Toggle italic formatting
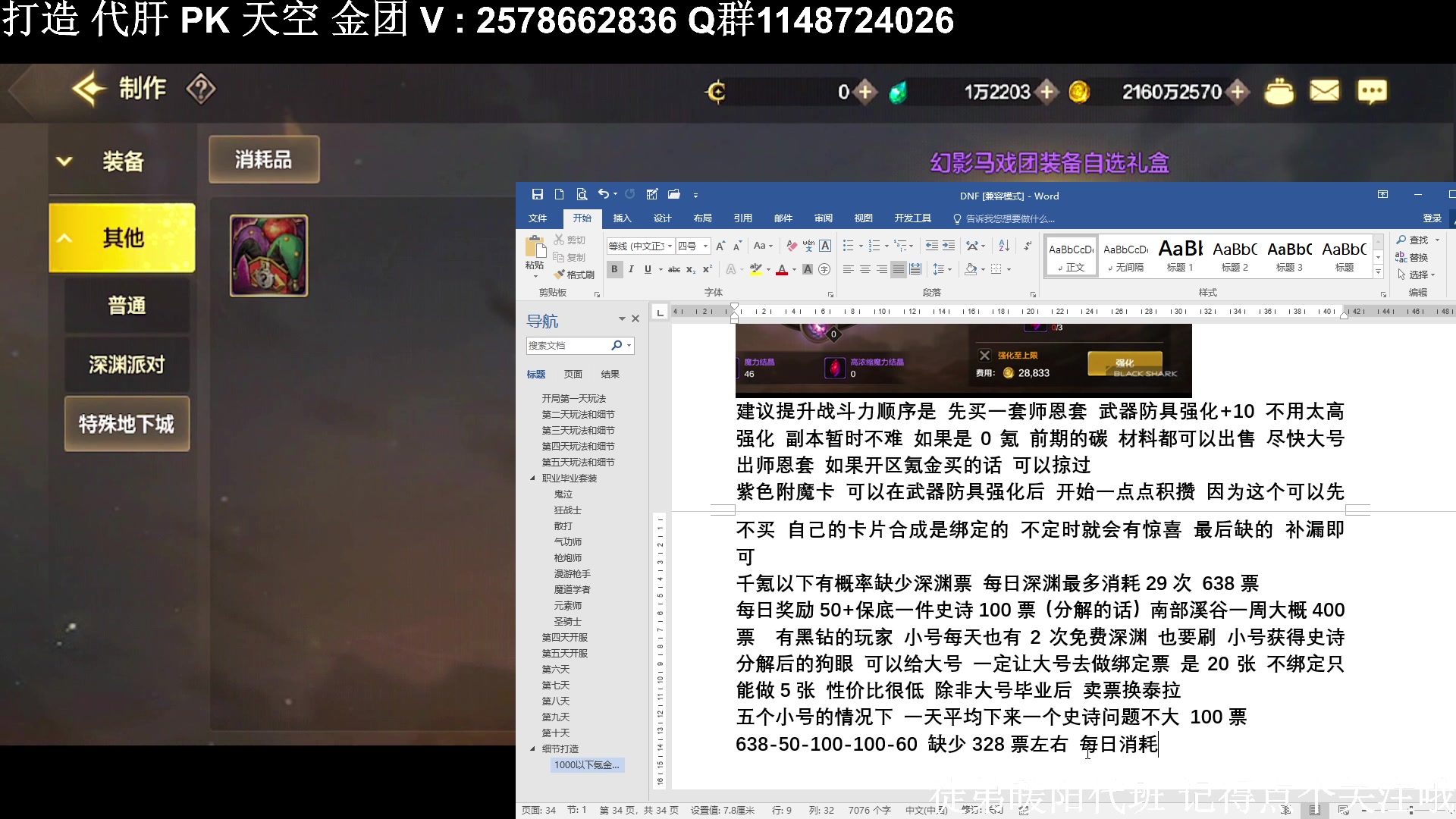 tap(631, 269)
